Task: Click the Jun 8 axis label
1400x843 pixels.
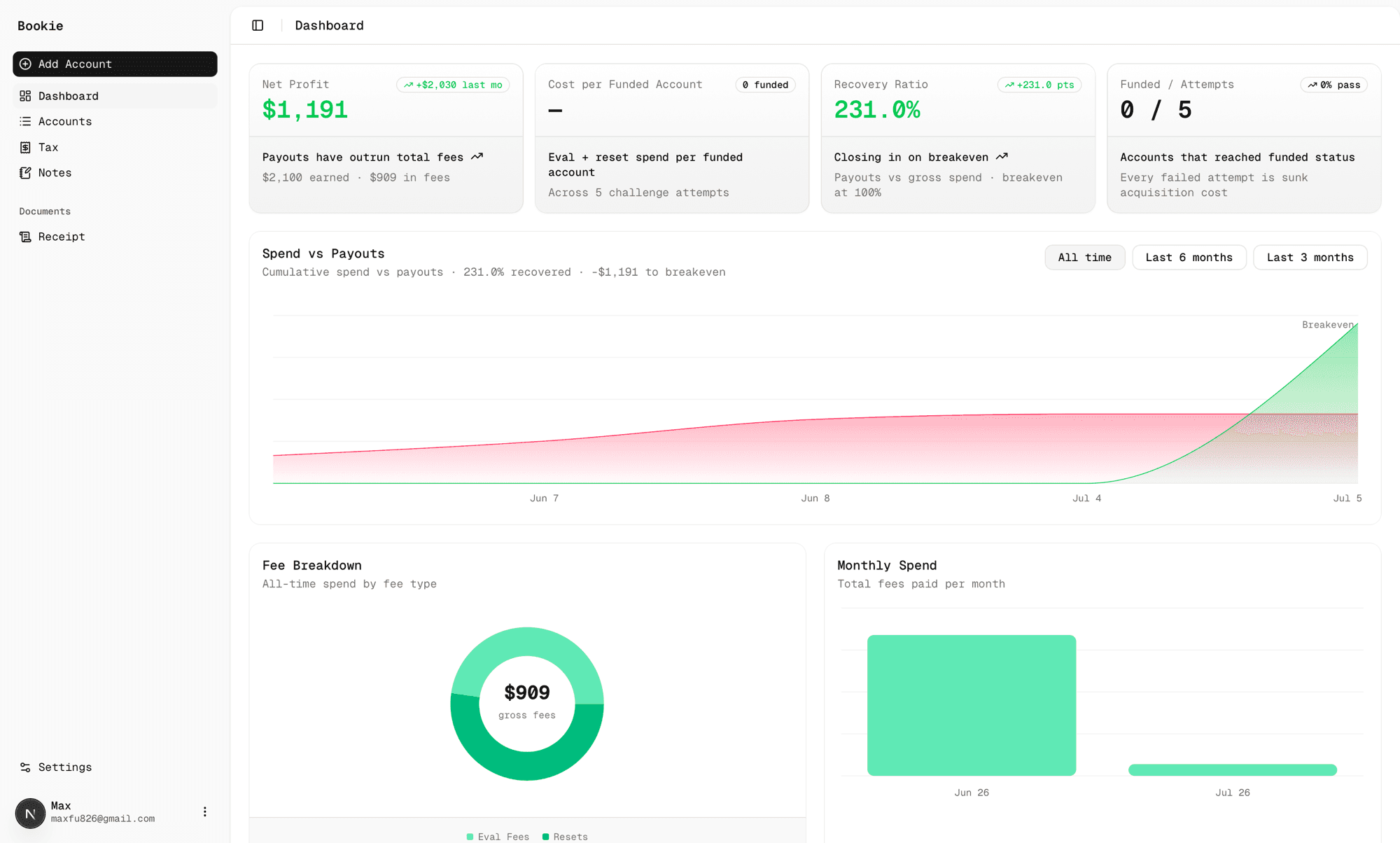Action: click(815, 499)
